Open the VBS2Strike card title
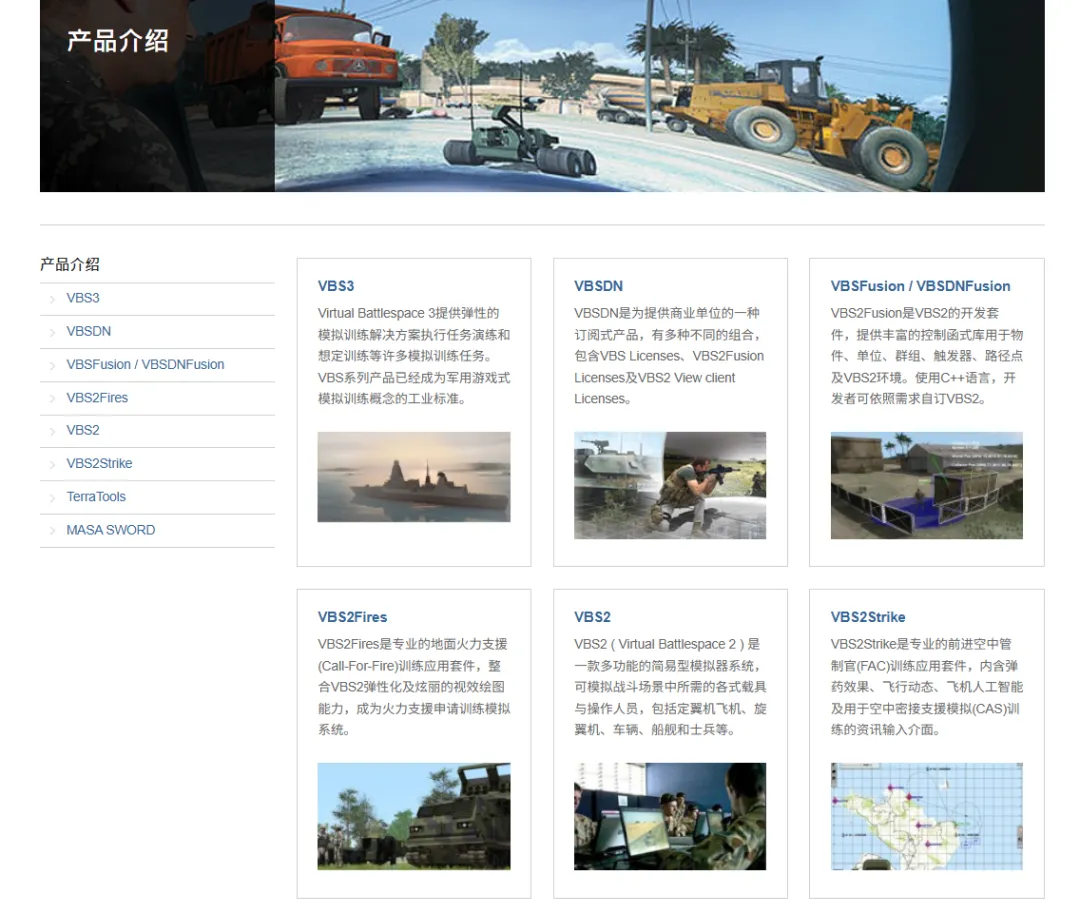 click(x=868, y=617)
